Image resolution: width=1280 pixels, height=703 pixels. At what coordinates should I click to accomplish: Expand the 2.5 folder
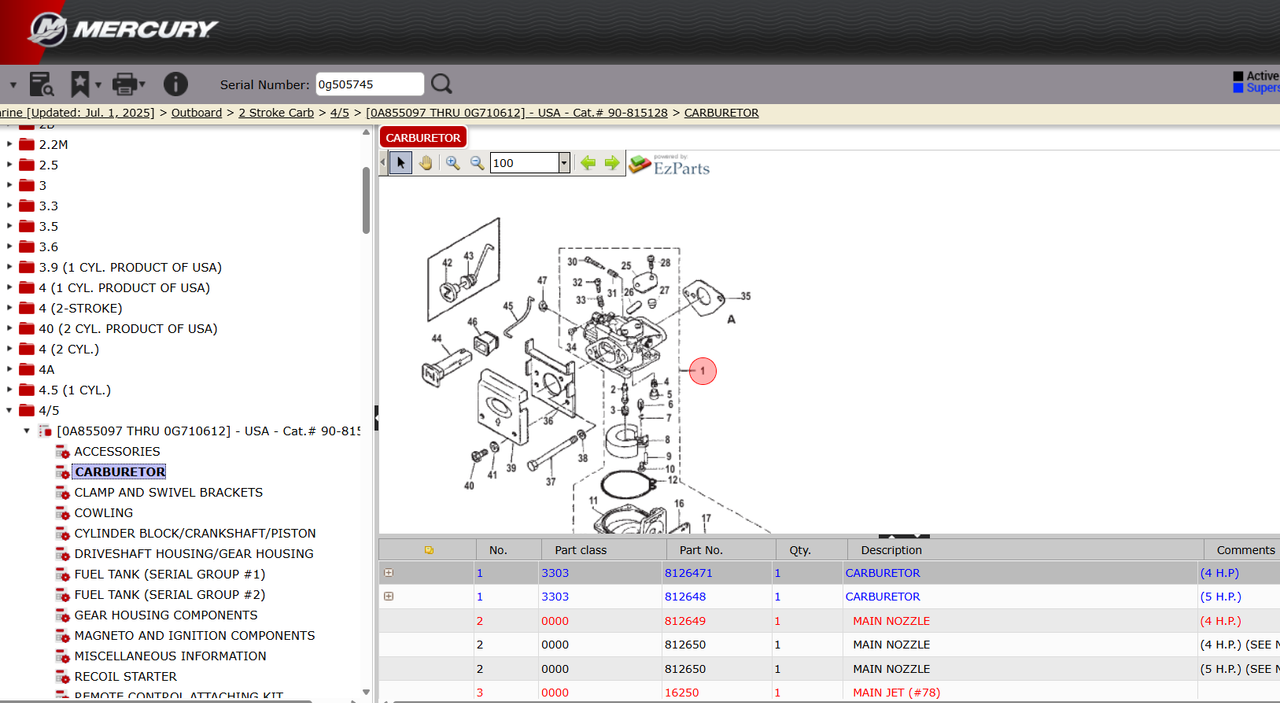click(10, 164)
